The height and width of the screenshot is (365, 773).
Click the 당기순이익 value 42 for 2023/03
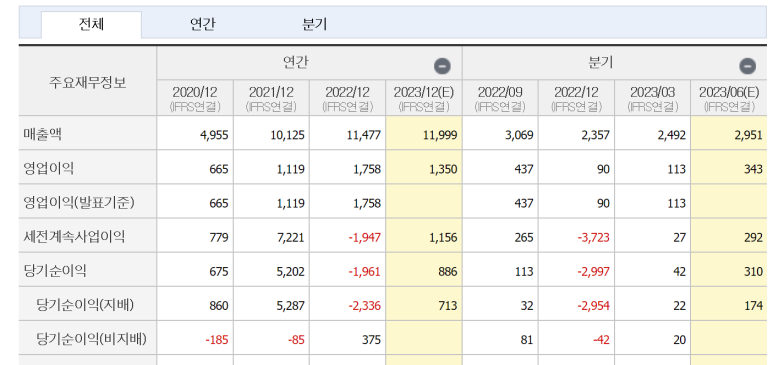click(x=680, y=272)
